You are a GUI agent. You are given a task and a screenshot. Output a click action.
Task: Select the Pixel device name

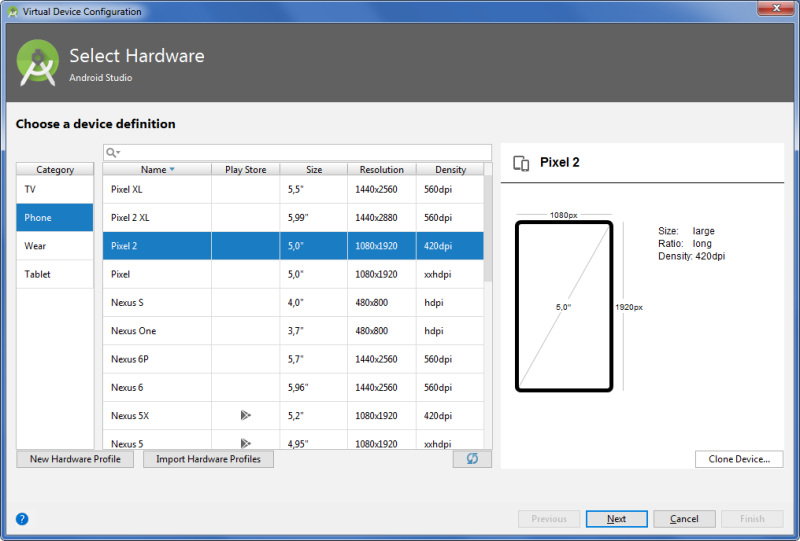coord(120,274)
